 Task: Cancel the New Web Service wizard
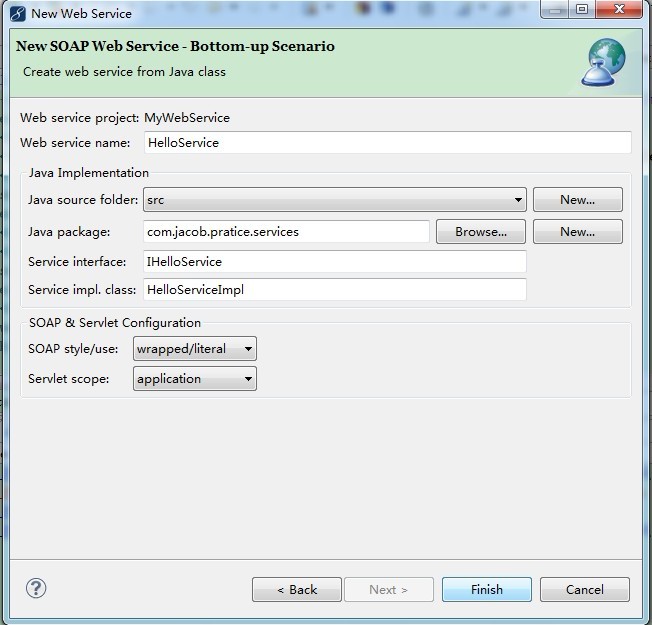pos(585,589)
